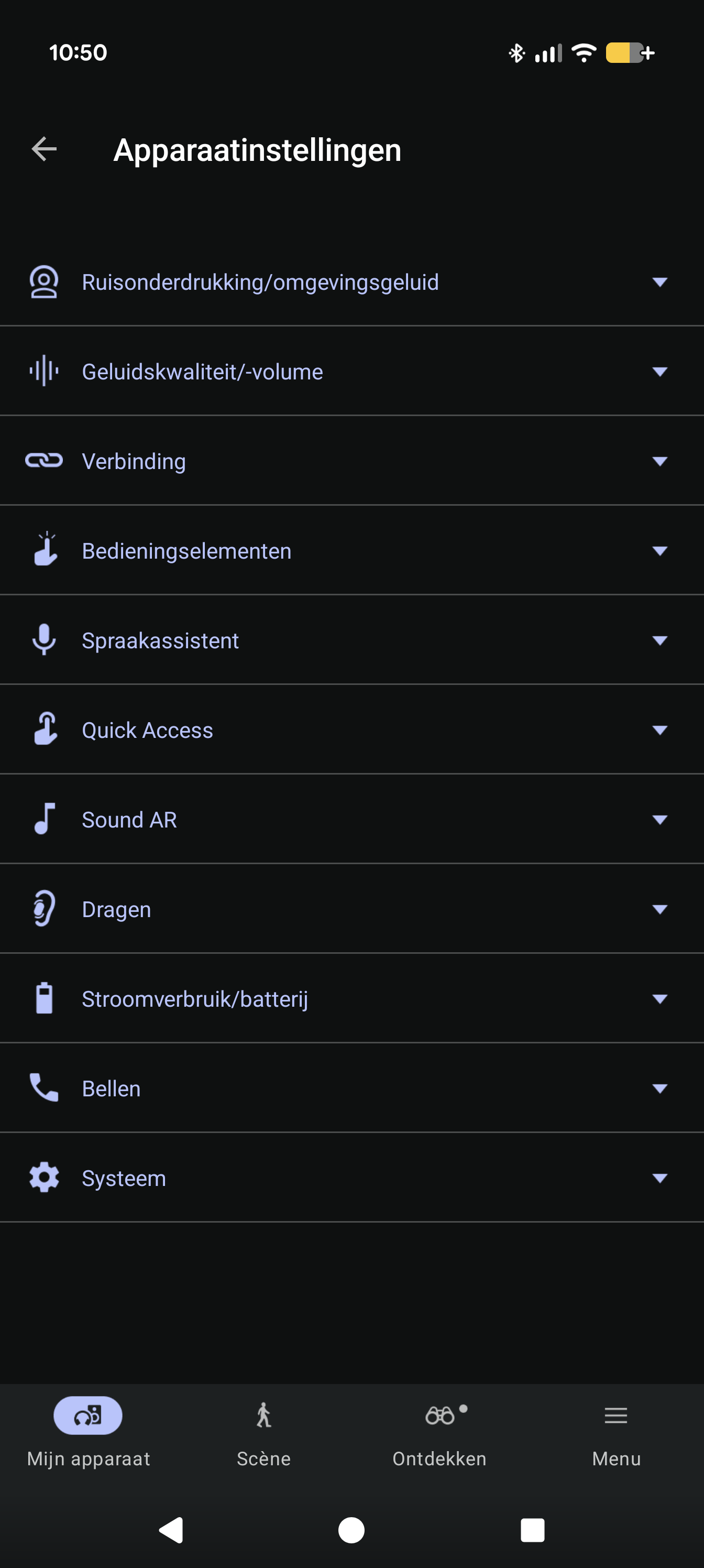Viewport: 704px width, 1568px height.
Task: Expand Ruisonderdrukking/omgevingsgeluid with its arrow
Action: [x=659, y=282]
